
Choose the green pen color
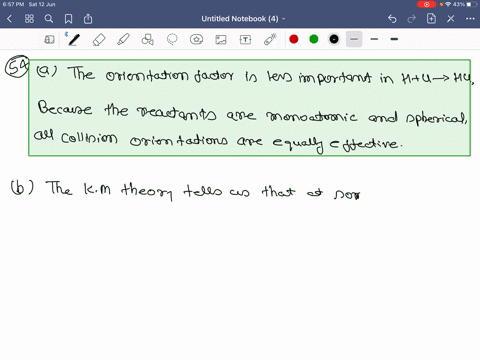point(314,39)
